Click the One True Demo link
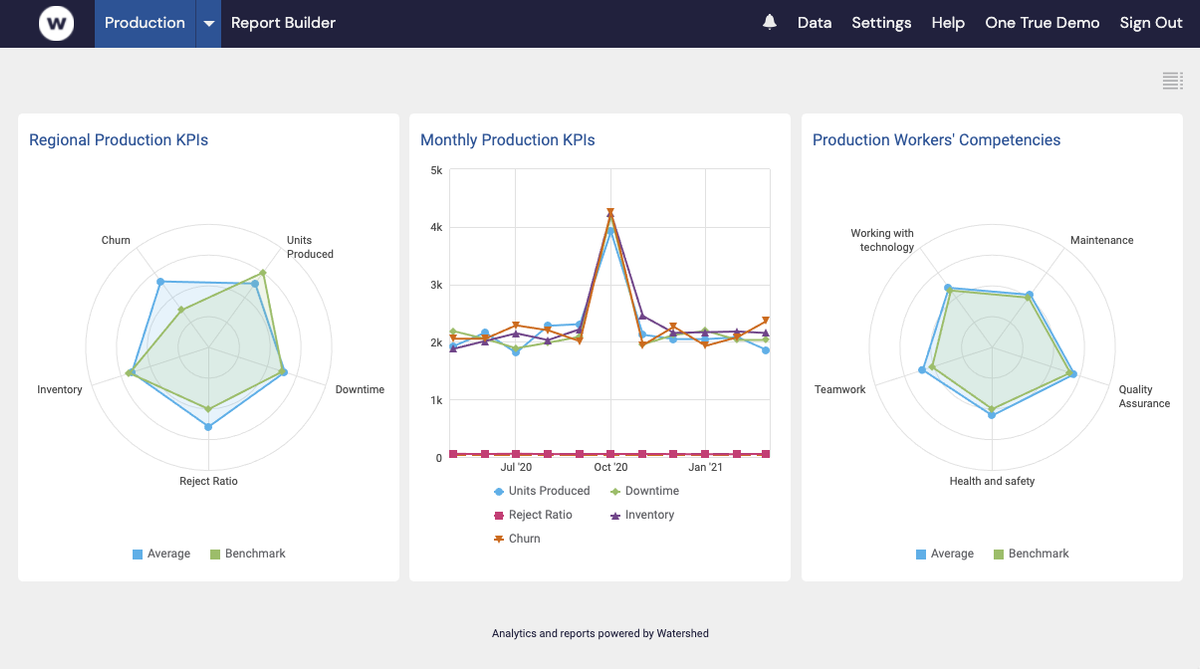 (1042, 22)
